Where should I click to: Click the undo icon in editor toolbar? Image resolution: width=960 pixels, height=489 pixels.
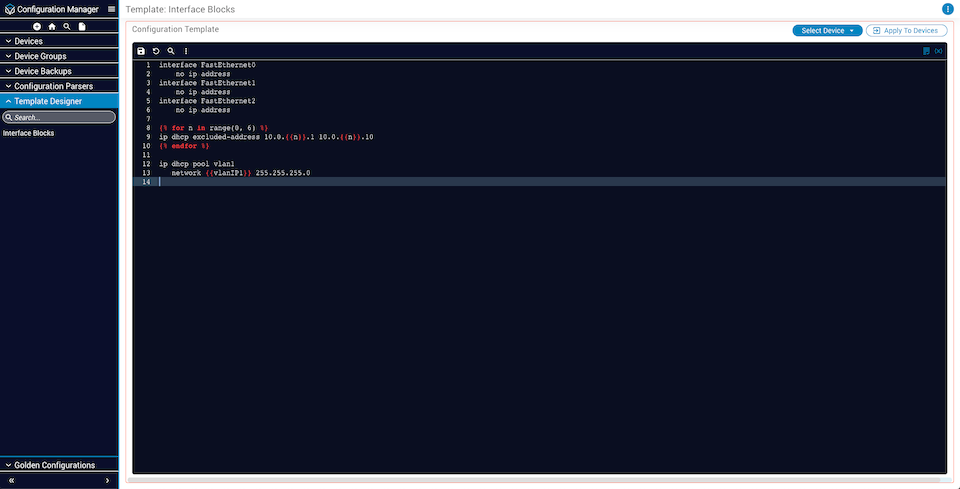click(x=156, y=51)
